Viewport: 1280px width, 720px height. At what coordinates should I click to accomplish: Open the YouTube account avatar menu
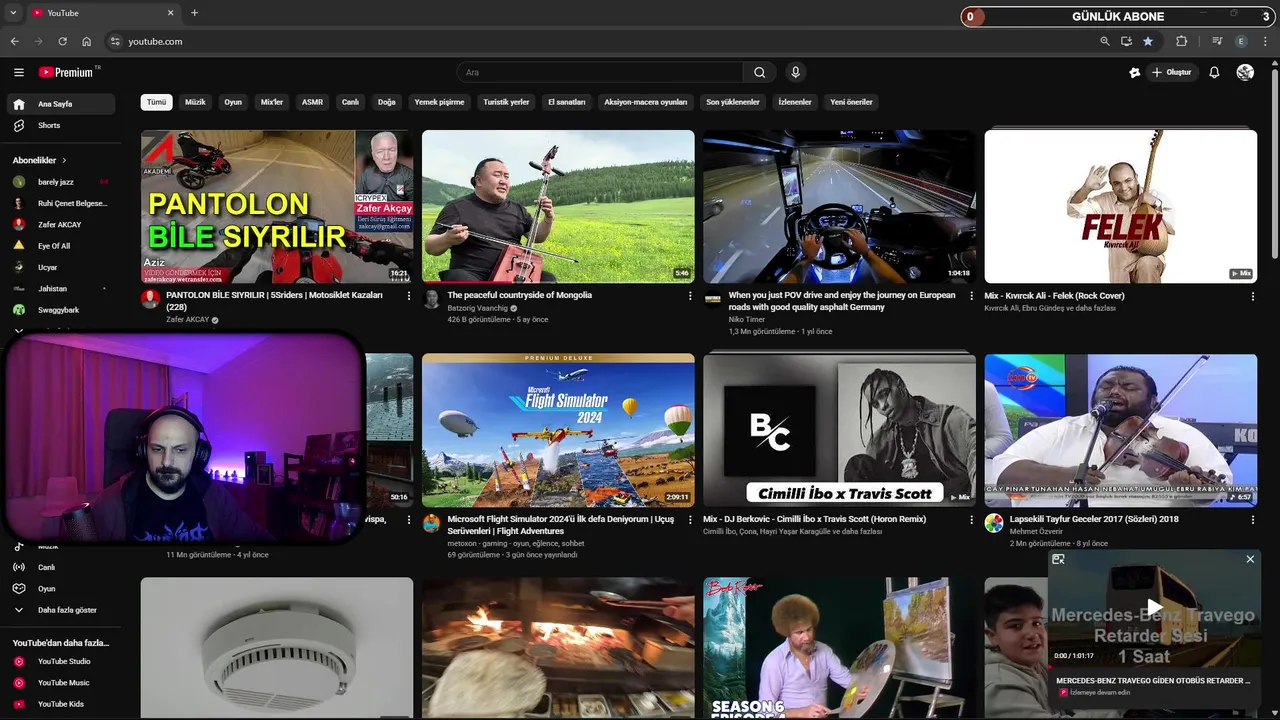click(x=1245, y=72)
